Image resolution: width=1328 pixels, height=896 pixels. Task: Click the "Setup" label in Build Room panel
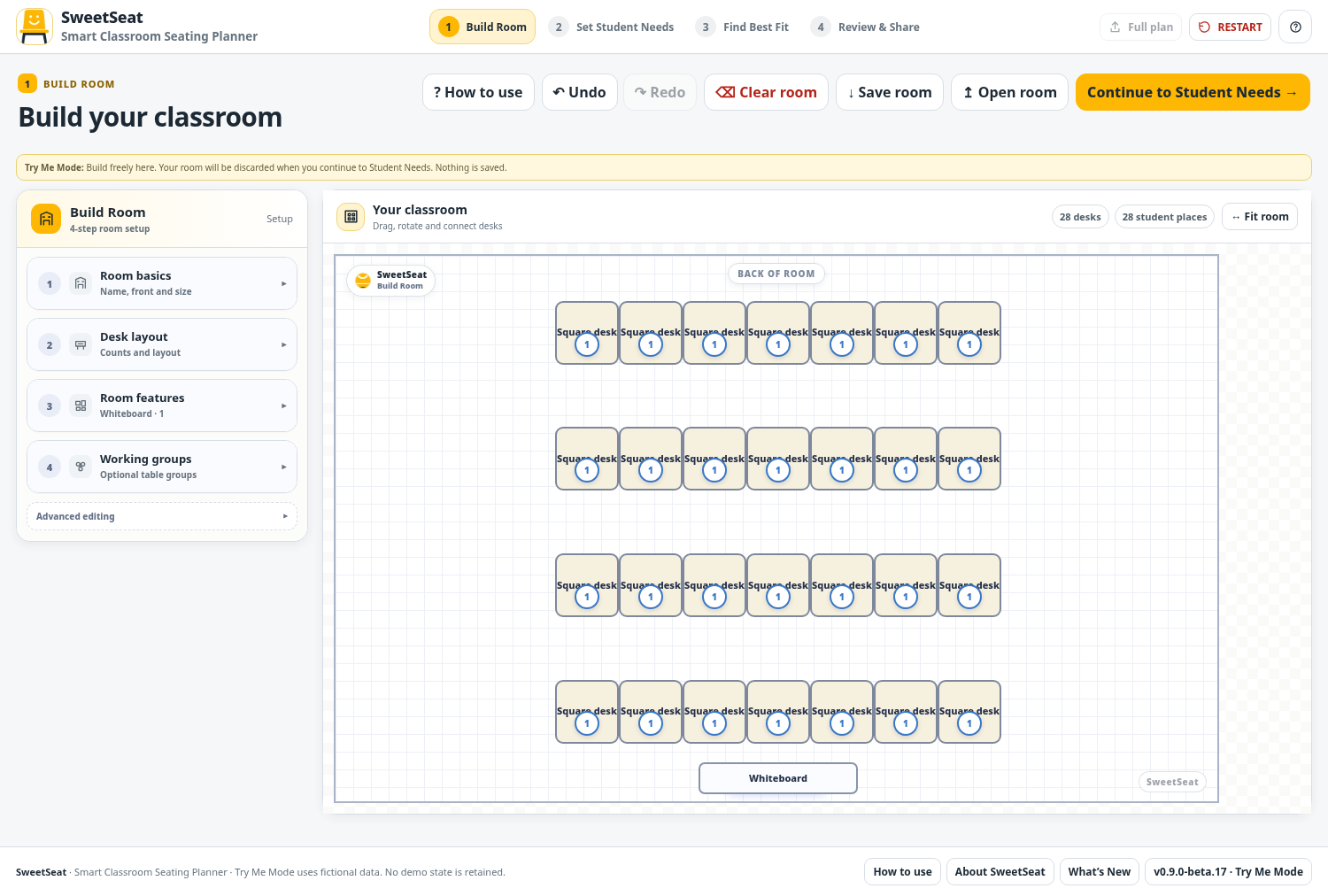[280, 219]
